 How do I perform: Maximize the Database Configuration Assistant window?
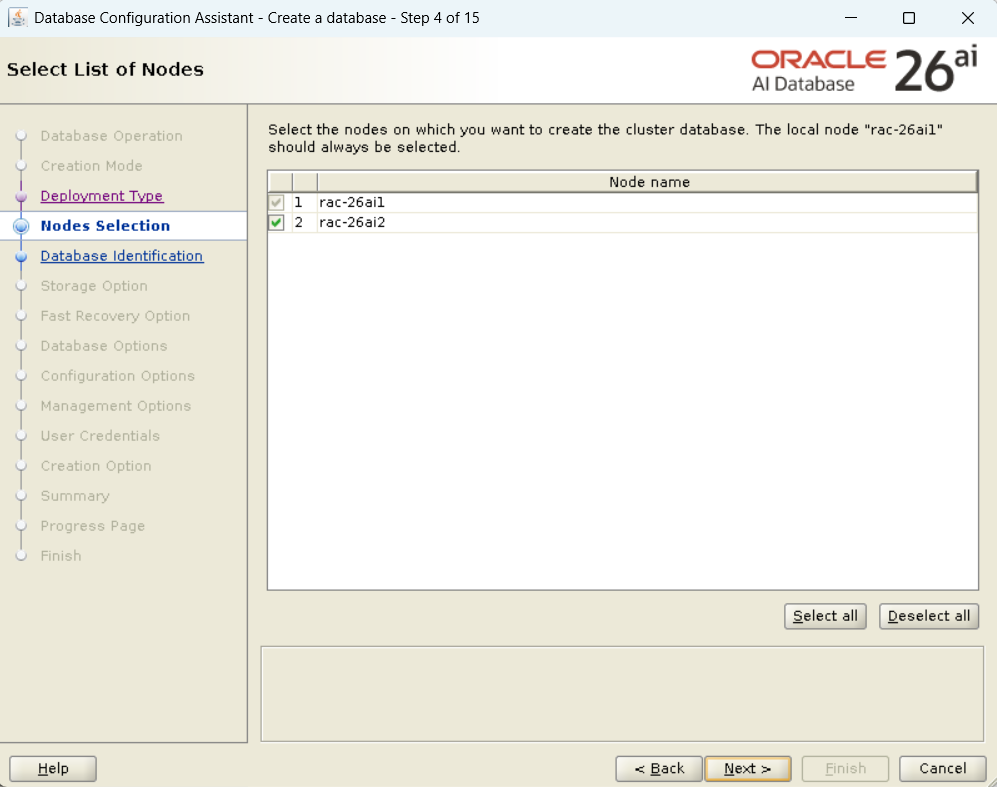click(x=908, y=18)
